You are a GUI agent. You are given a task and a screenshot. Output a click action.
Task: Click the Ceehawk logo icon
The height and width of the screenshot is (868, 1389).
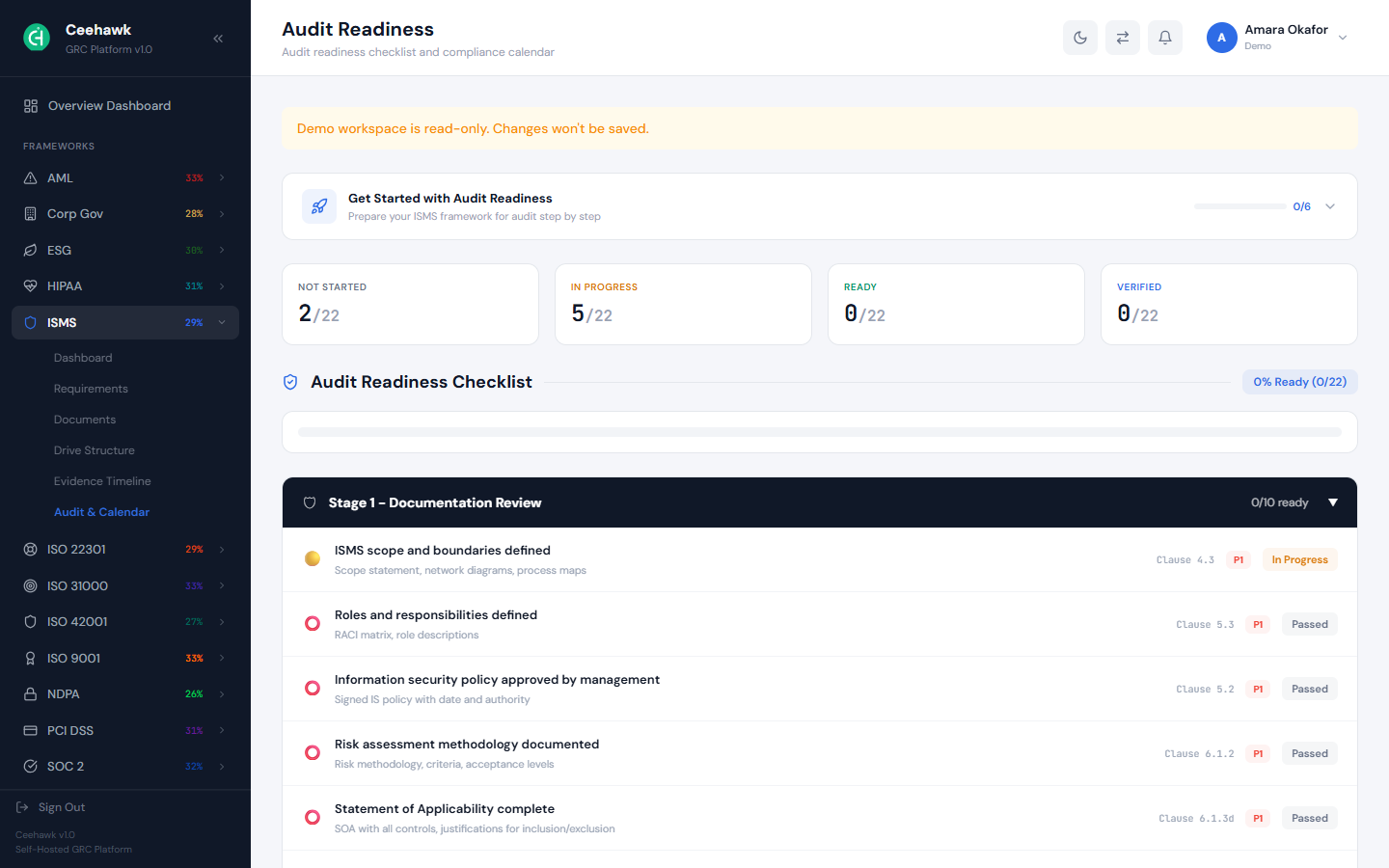(37, 38)
